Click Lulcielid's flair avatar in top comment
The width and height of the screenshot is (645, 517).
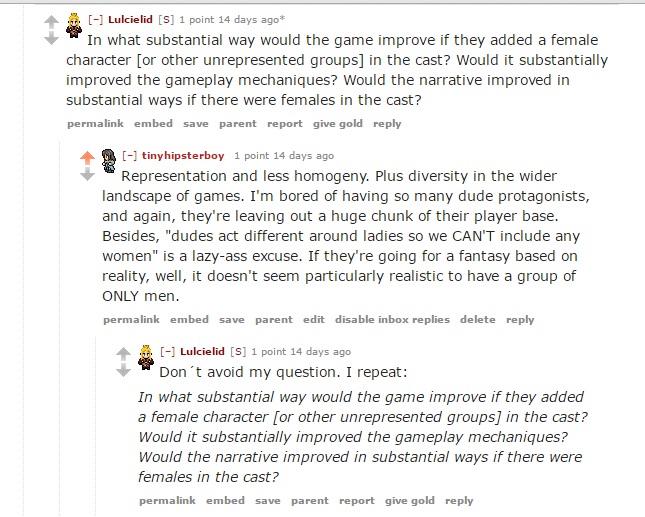click(73, 25)
